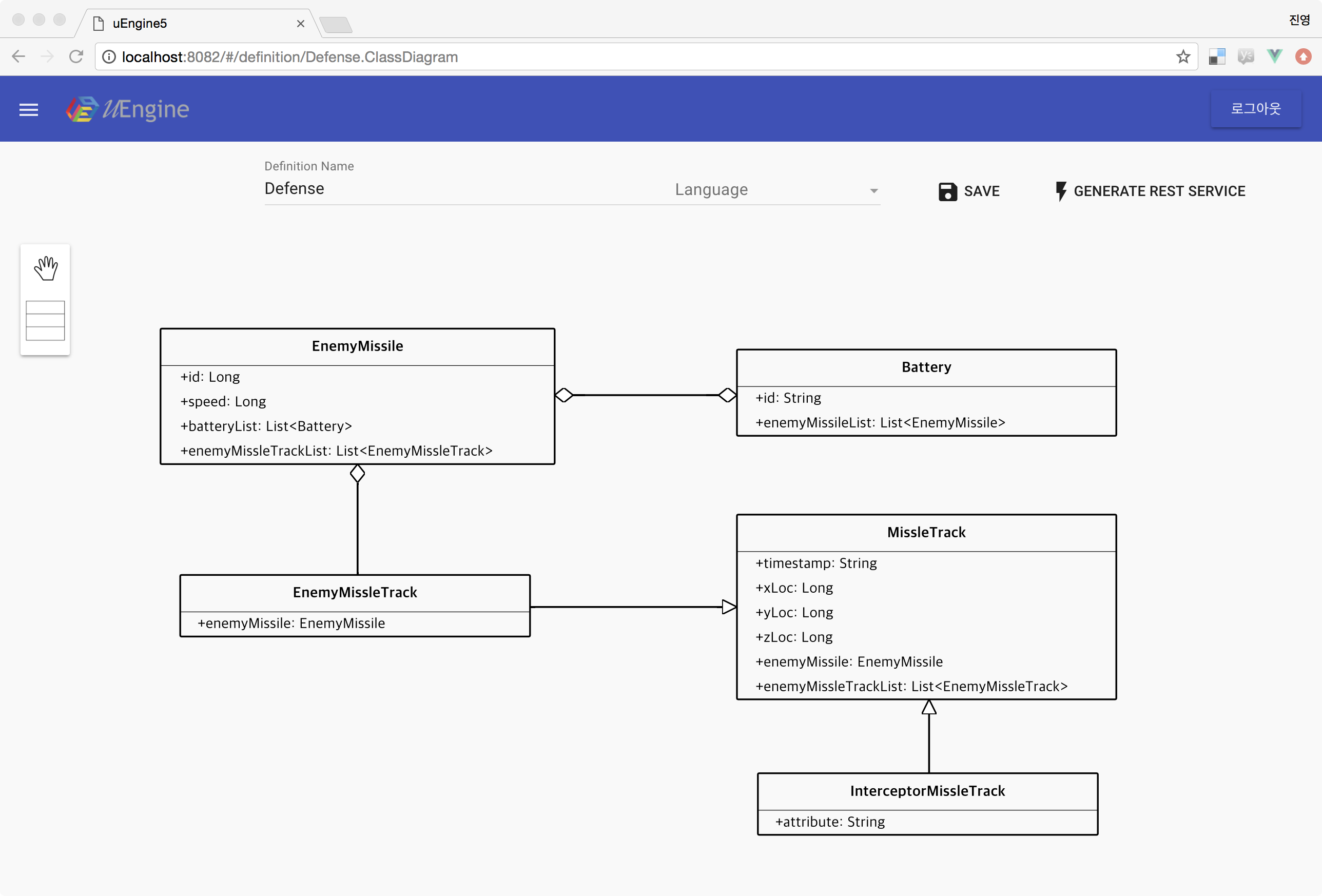Select the hand pan tool
This screenshot has width=1322, height=896.
tap(46, 268)
